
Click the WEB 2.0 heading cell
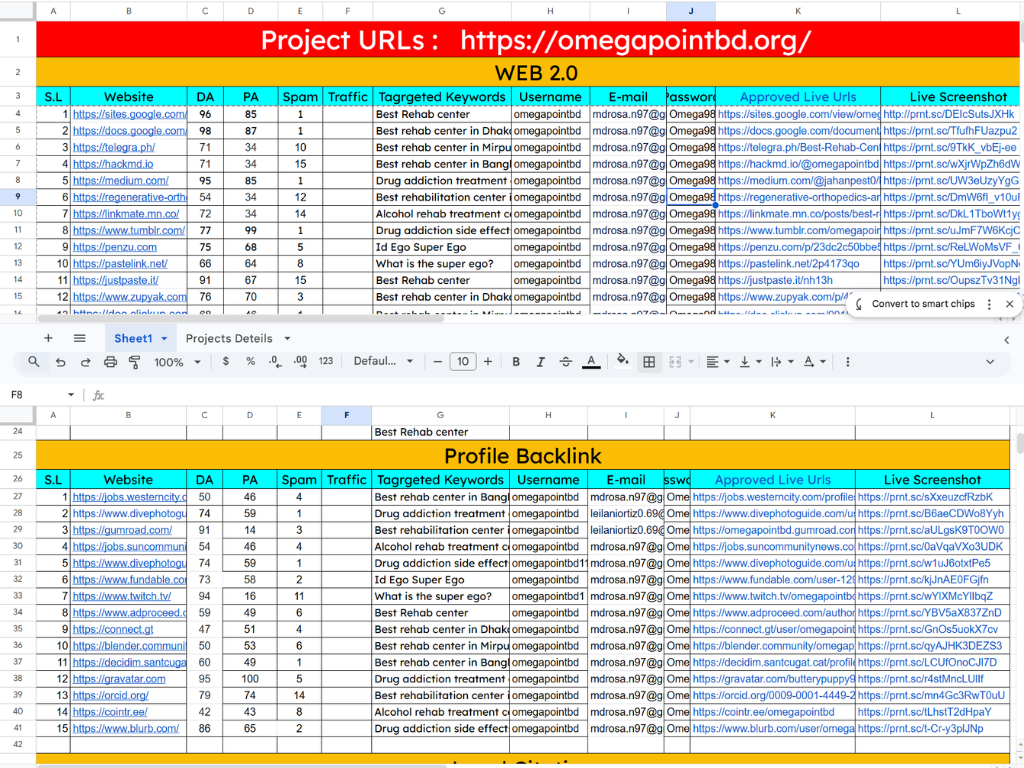[530, 72]
